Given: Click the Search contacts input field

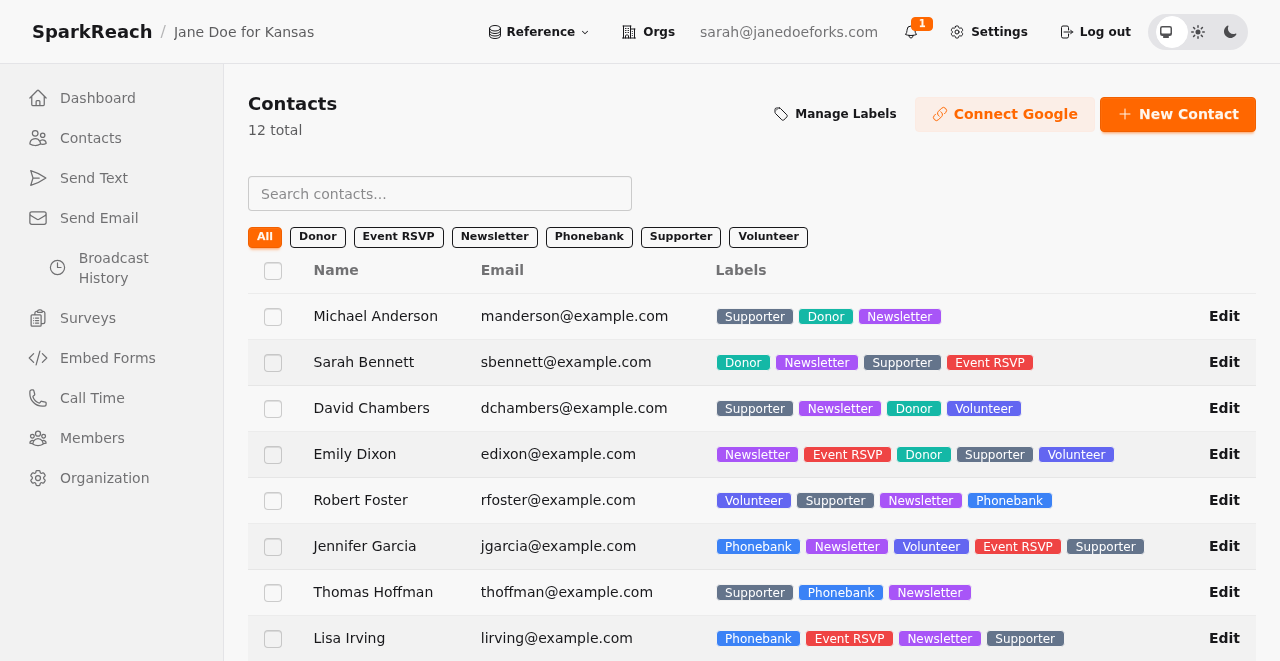Looking at the screenshot, I should (x=440, y=193).
